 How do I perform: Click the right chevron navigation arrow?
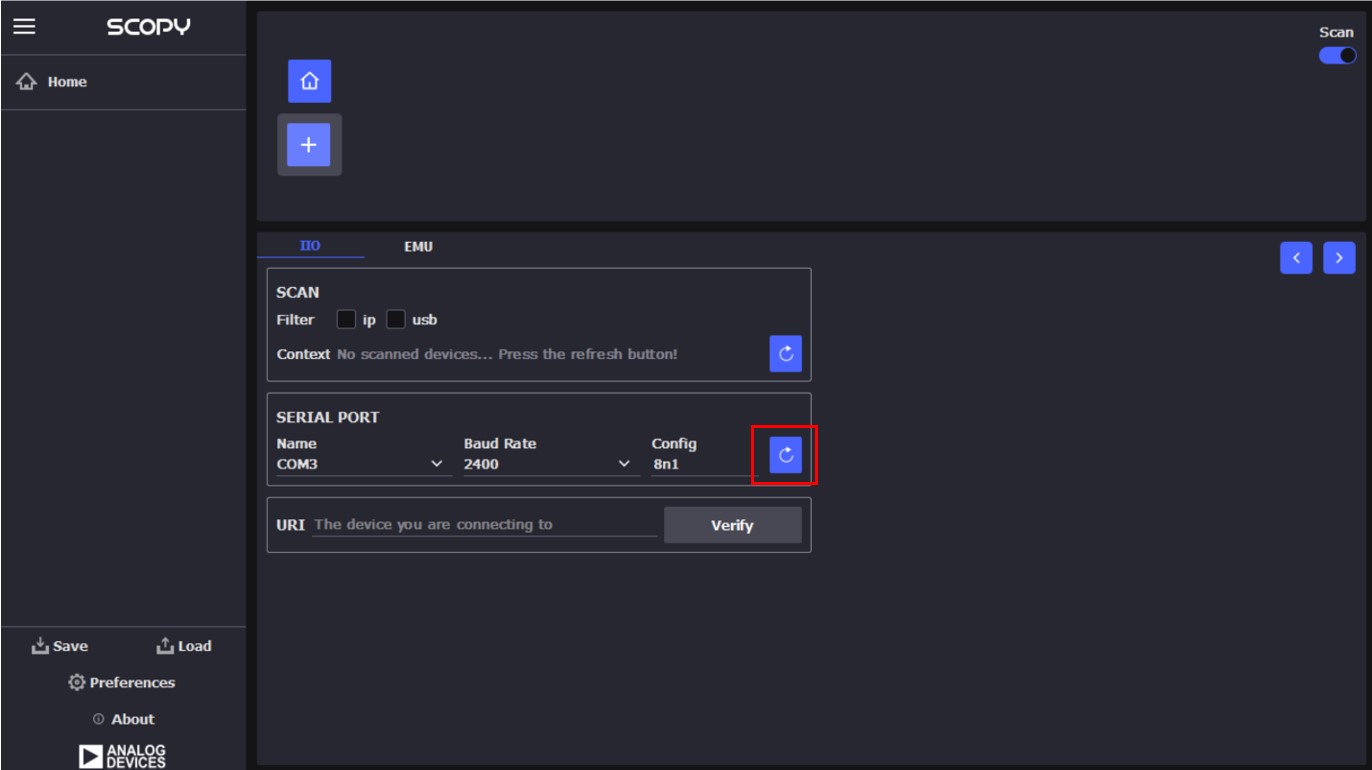(1338, 257)
